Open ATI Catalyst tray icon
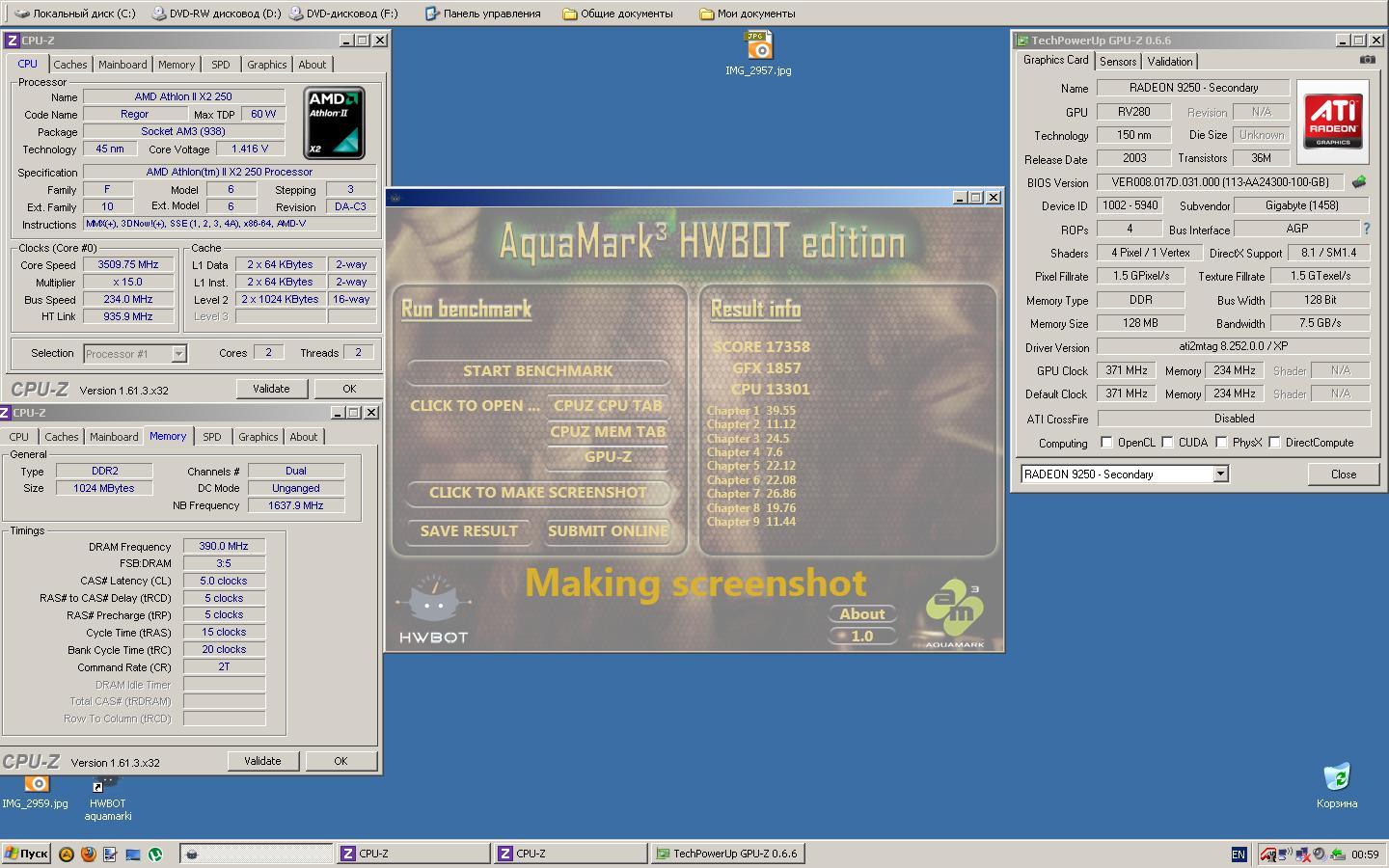The height and width of the screenshot is (868, 1389). pos(1269,854)
